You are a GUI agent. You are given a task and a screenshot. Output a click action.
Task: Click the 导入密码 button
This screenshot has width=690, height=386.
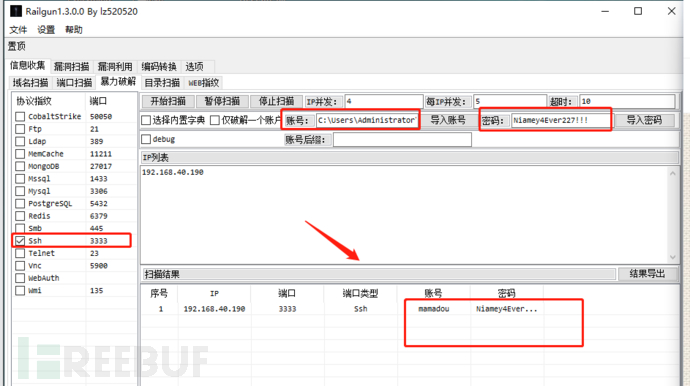[644, 120]
